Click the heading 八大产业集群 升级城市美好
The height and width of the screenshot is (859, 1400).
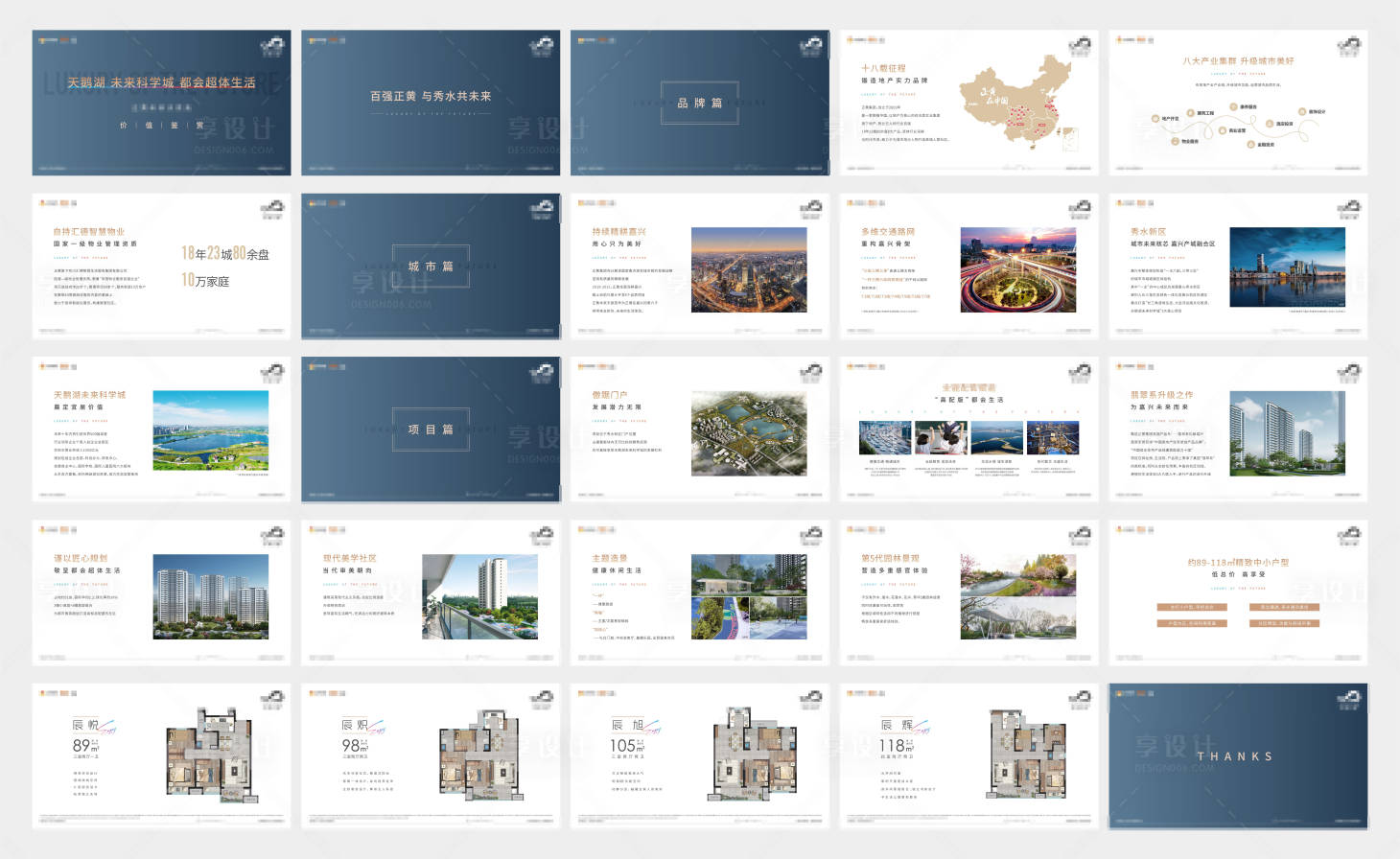click(1238, 61)
